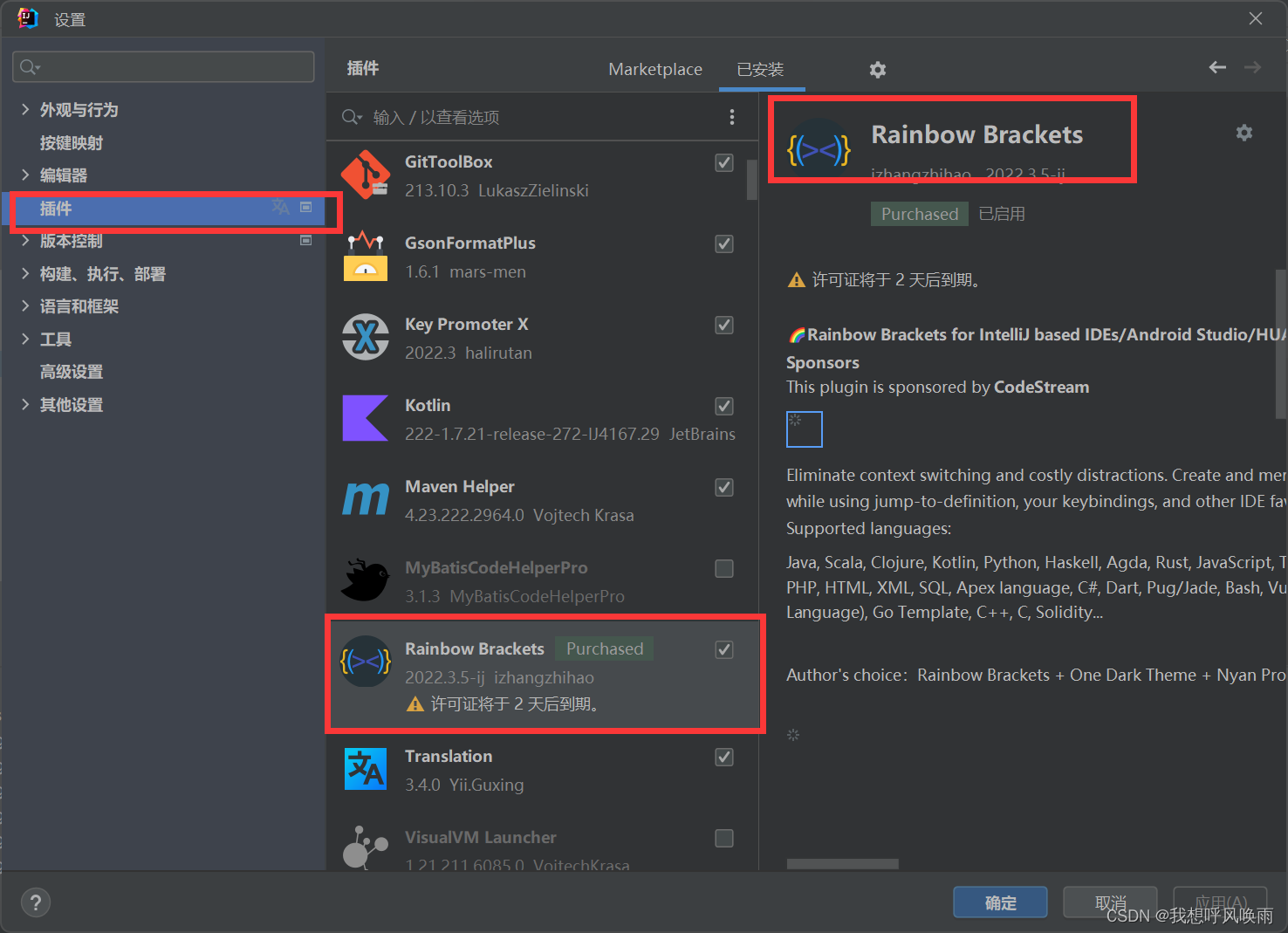
Task: Click the warning triangle under Rainbow Brackets list item
Action: (x=415, y=704)
